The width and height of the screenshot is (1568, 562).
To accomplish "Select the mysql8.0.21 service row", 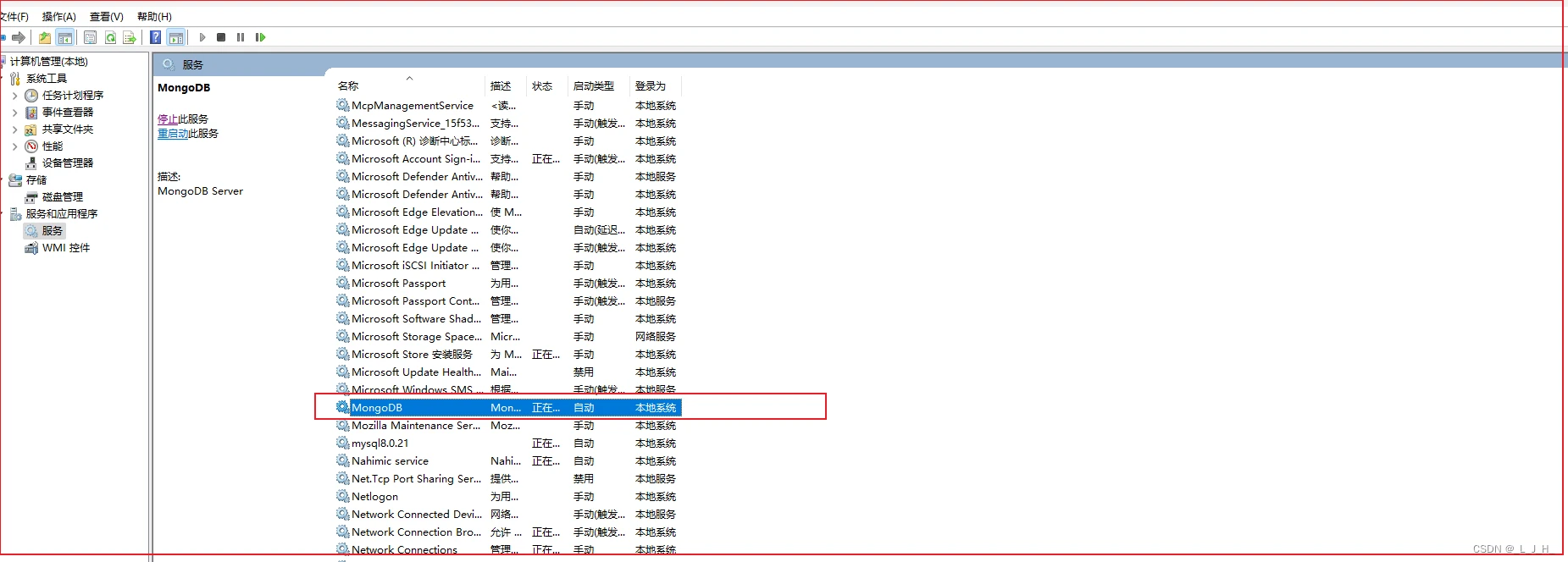I will [380, 444].
